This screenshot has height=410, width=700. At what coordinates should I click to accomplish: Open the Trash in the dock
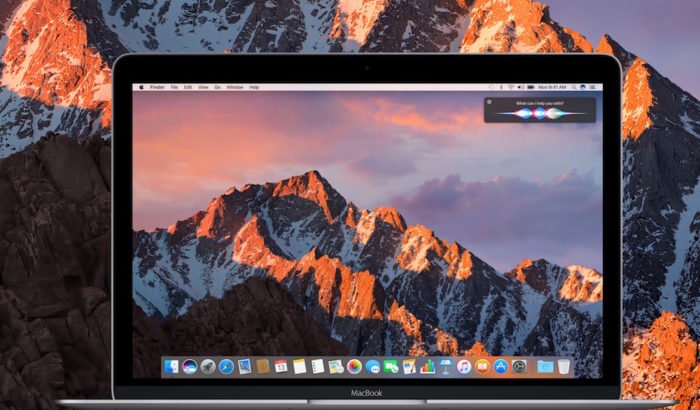coord(563,367)
